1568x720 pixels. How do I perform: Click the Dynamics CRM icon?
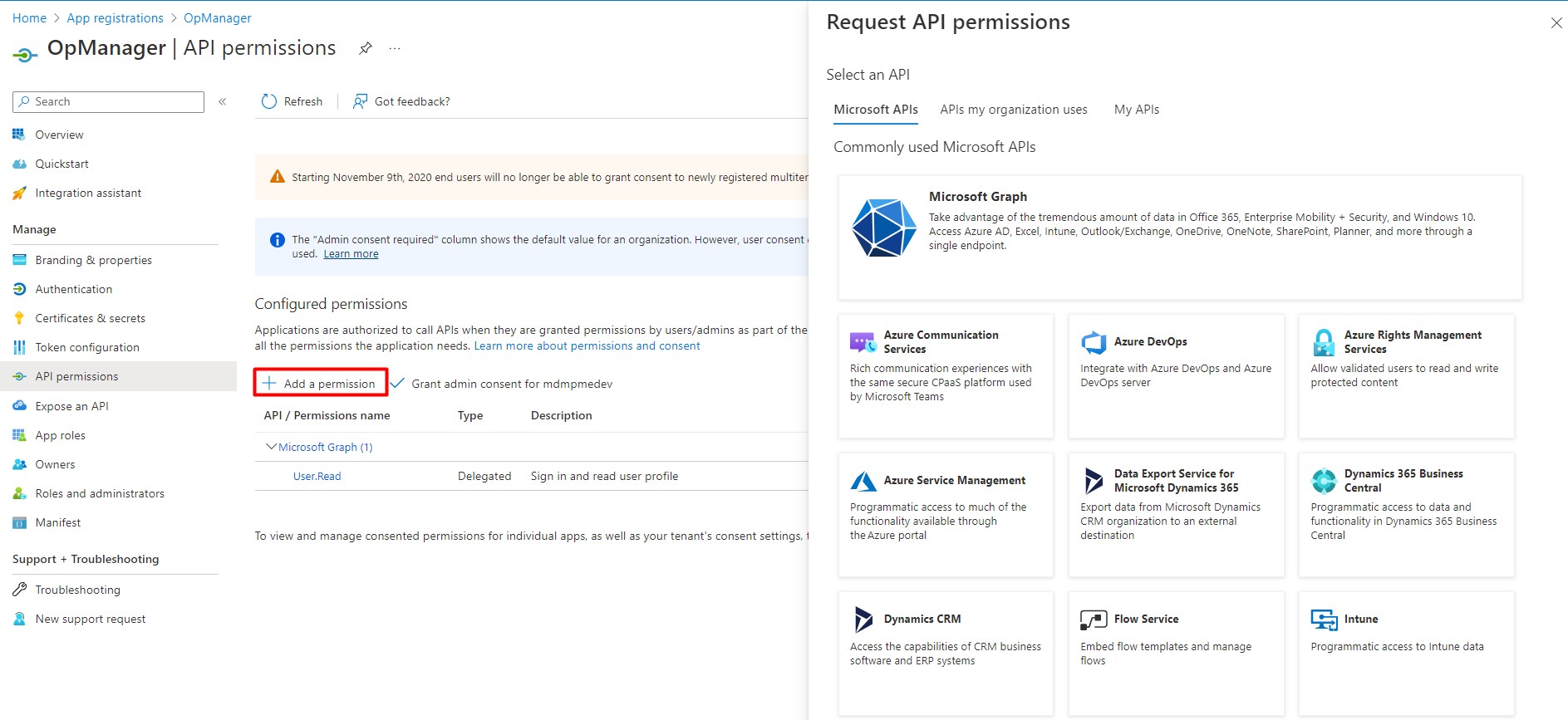point(863,620)
